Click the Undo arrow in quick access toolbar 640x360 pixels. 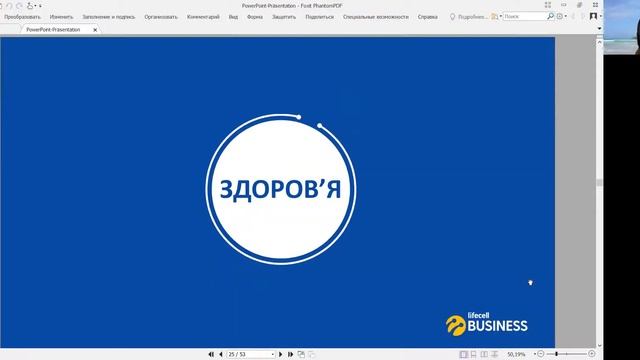point(9,6)
